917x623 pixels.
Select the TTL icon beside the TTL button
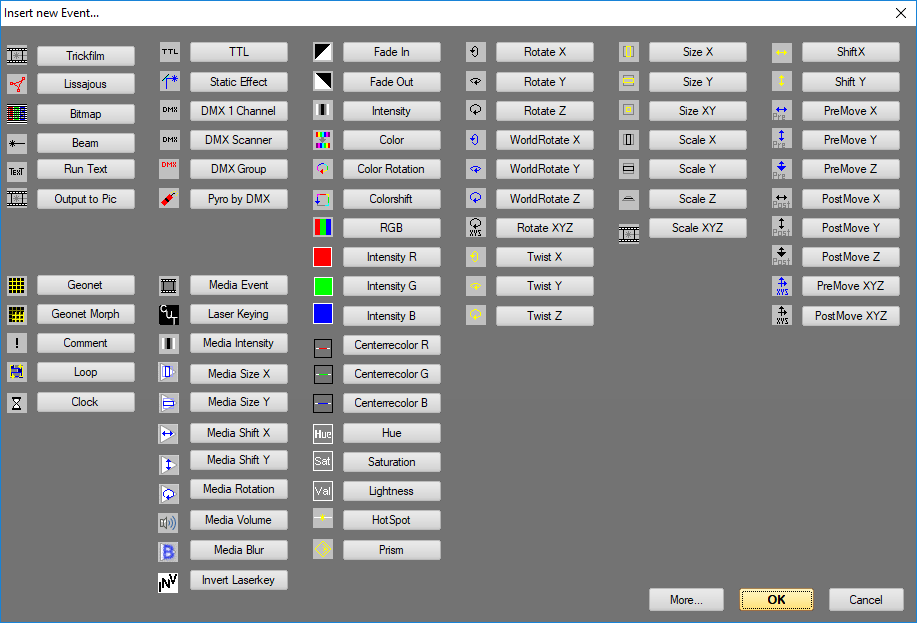[x=168, y=51]
